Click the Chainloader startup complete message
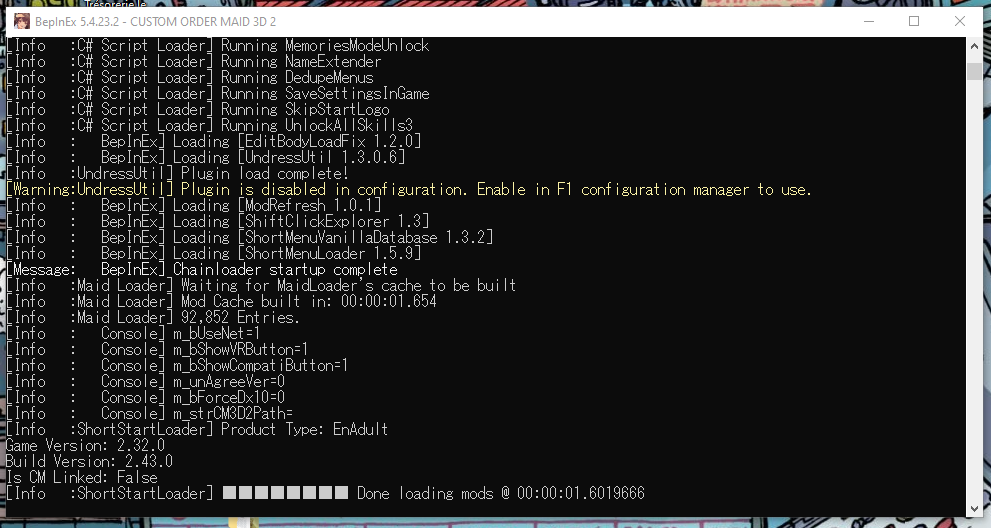 click(202, 269)
